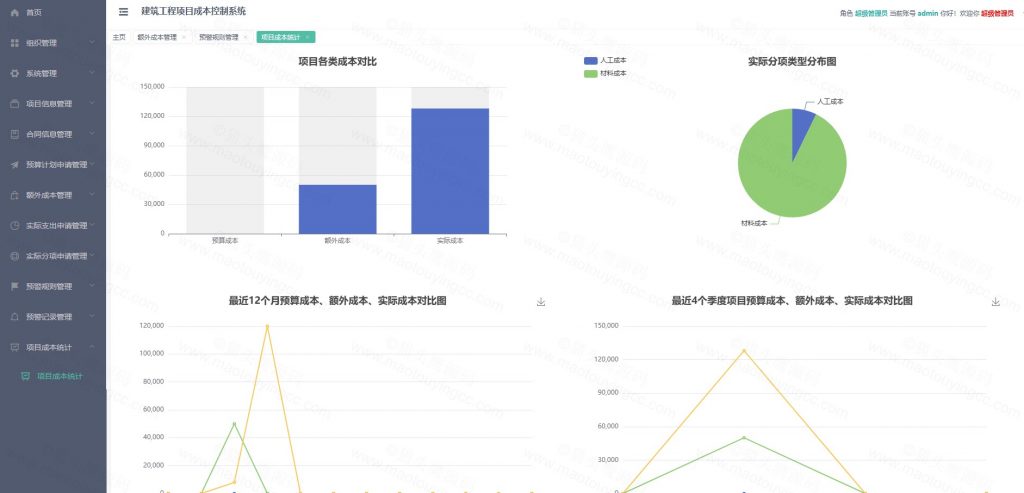The image size is (1024, 493).
Task: Click the 最近12个月预算成本 line chart title
Action: coord(338,301)
